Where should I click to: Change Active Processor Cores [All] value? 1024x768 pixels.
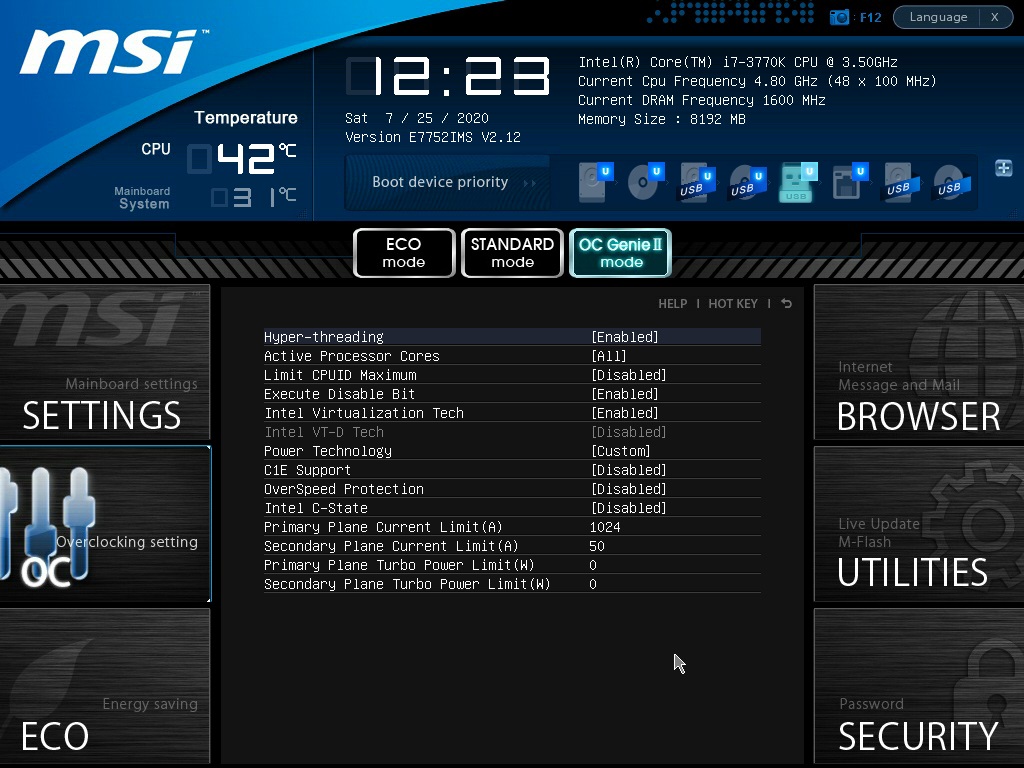609,356
